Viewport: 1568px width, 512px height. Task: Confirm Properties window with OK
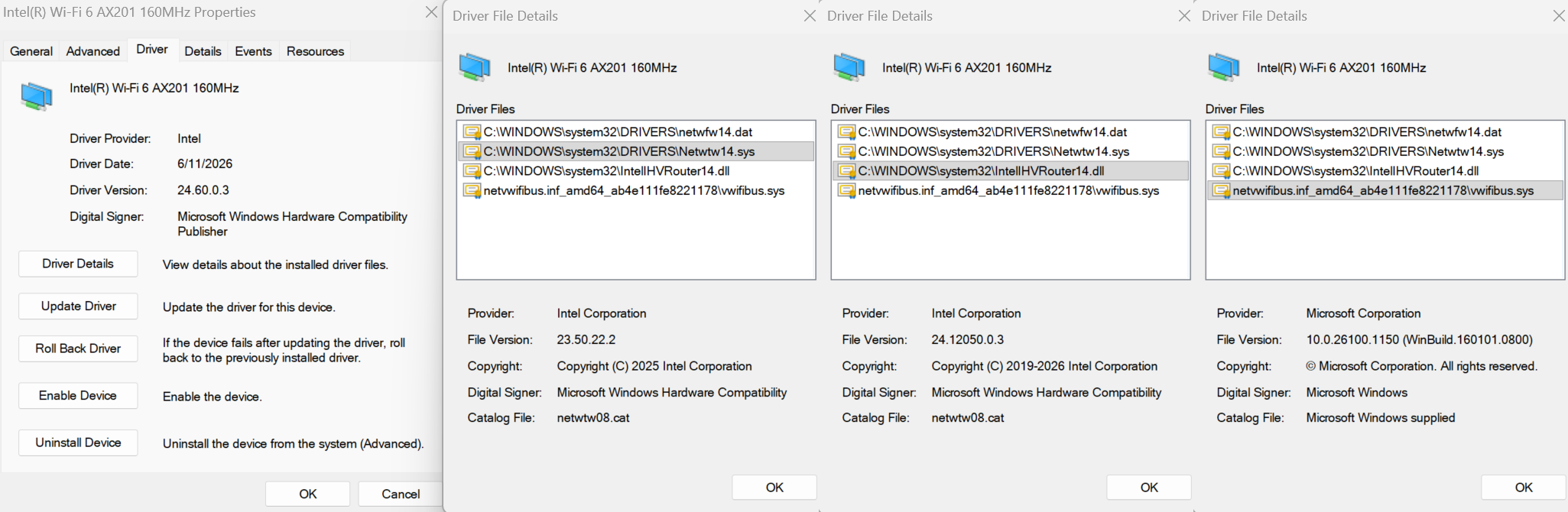point(308,494)
